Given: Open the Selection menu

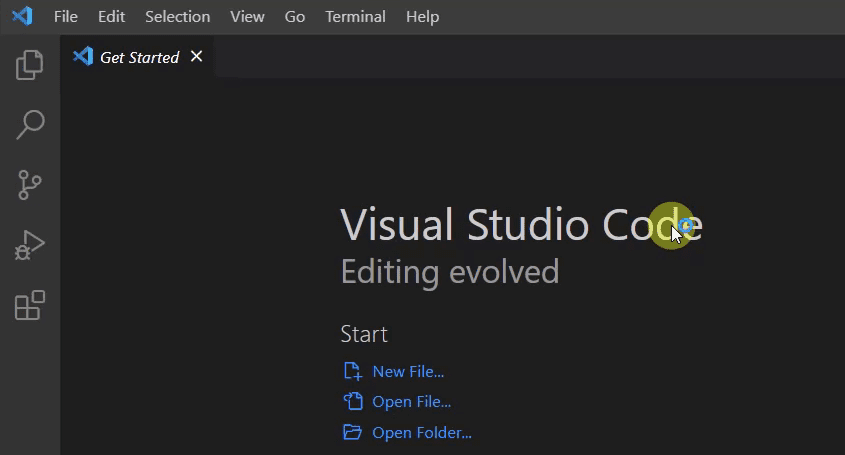Looking at the screenshot, I should [177, 17].
